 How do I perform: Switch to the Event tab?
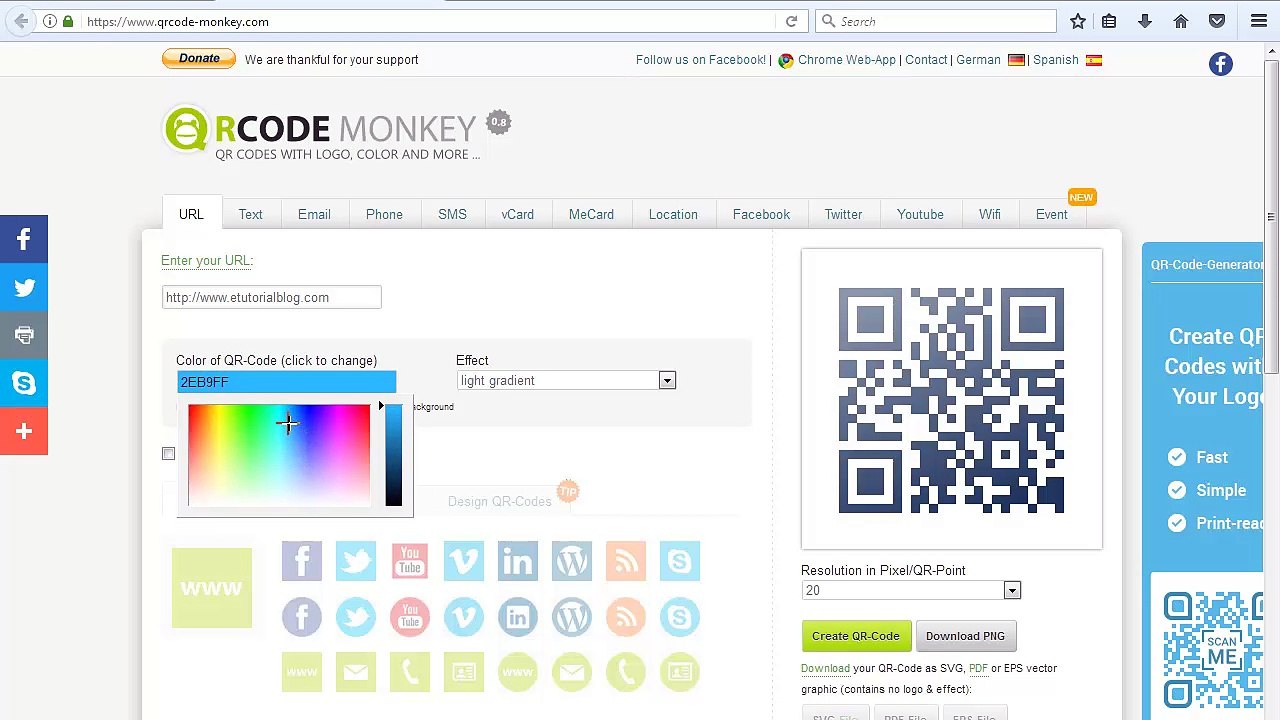point(1052,214)
